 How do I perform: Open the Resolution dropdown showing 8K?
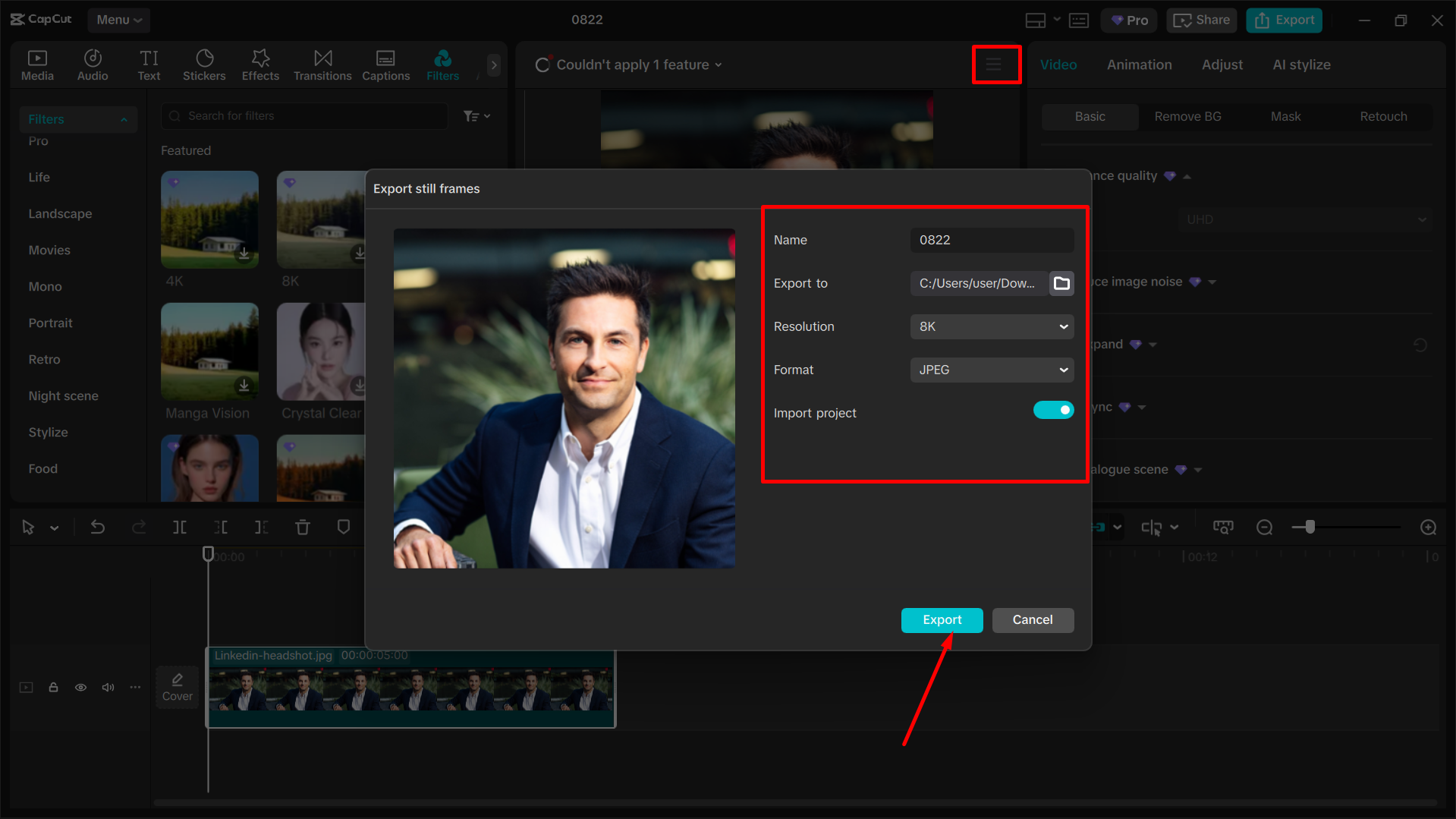pos(991,326)
